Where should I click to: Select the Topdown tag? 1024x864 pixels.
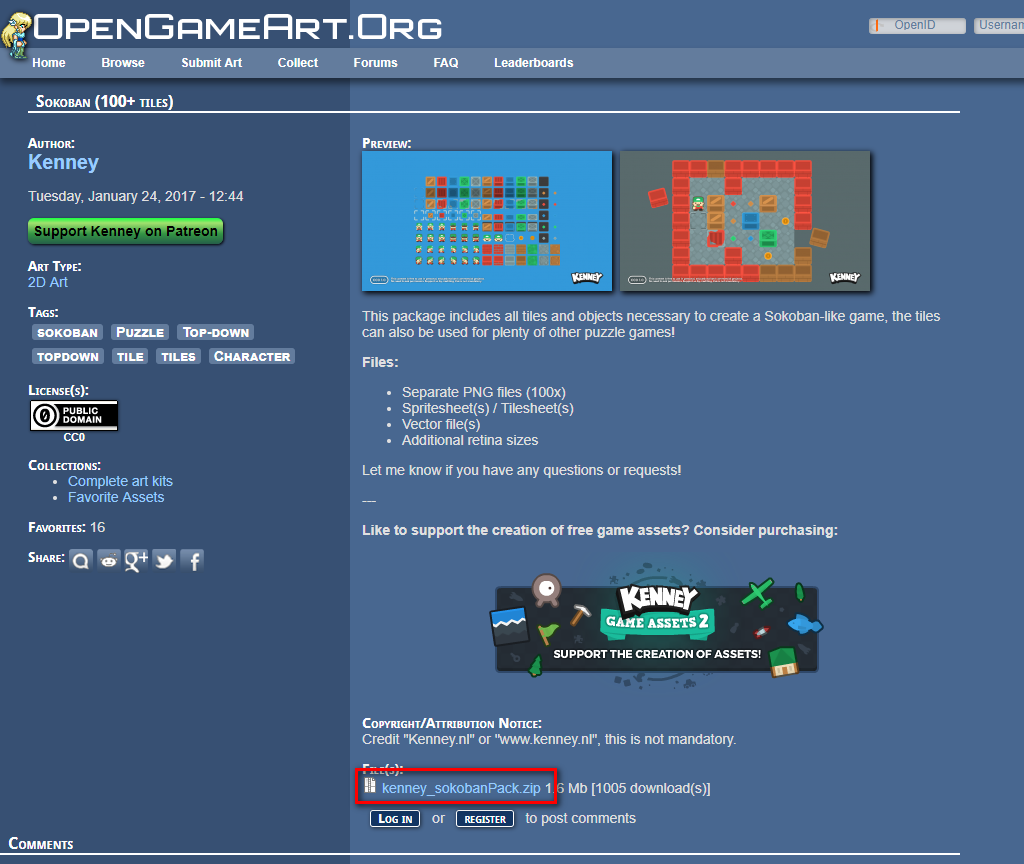67,357
